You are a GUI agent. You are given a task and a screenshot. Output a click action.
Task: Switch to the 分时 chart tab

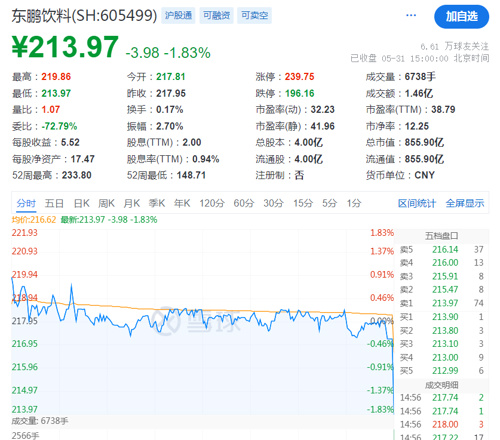coord(26,203)
